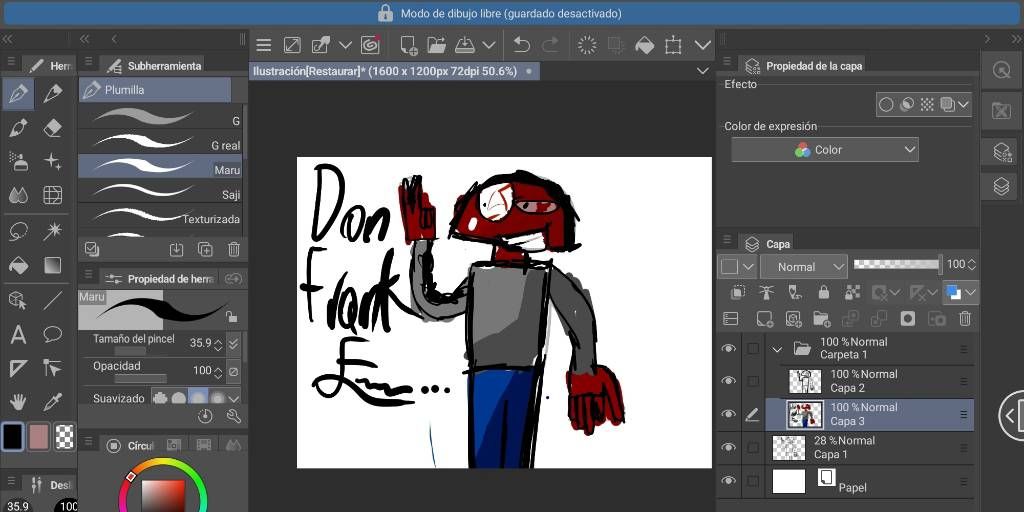Toggle visibility of Capa 2 layer
The image size is (1024, 512).
tap(729, 381)
